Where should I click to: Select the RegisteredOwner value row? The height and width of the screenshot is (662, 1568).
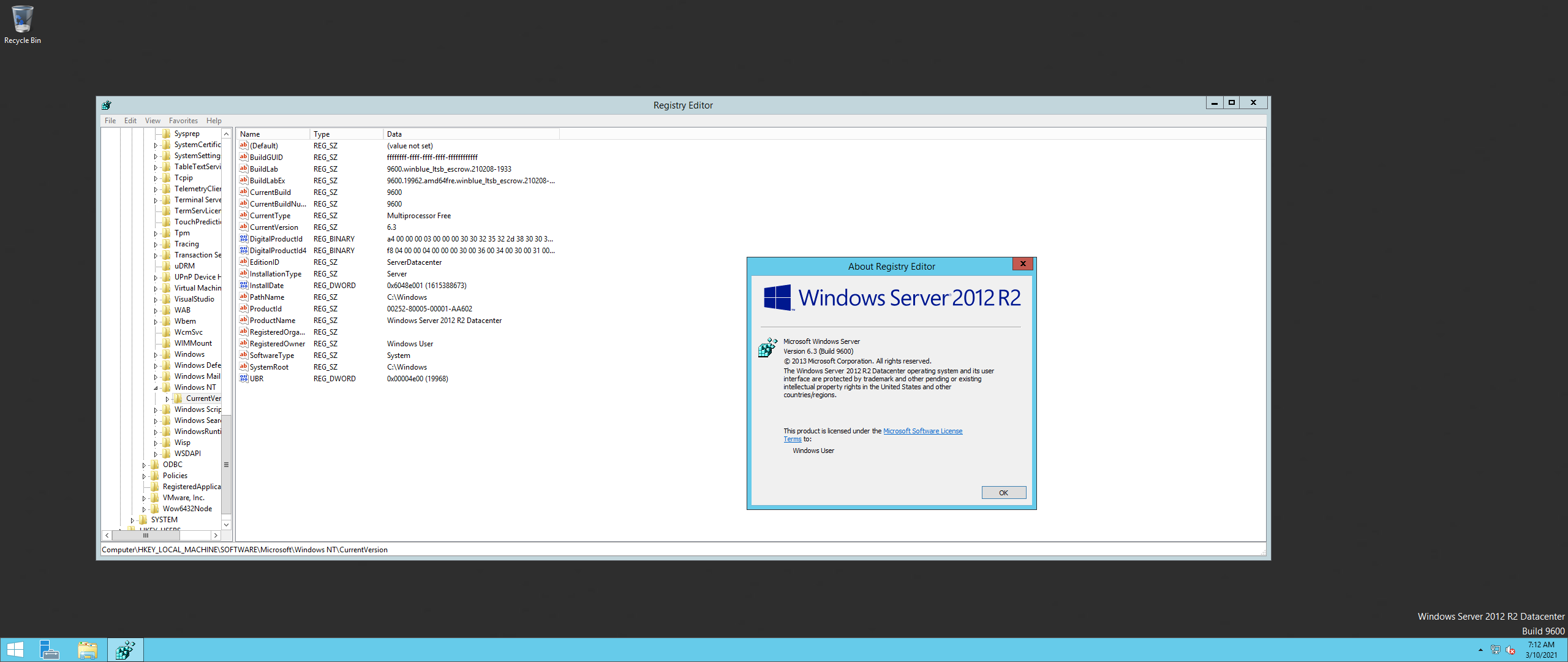(398, 344)
